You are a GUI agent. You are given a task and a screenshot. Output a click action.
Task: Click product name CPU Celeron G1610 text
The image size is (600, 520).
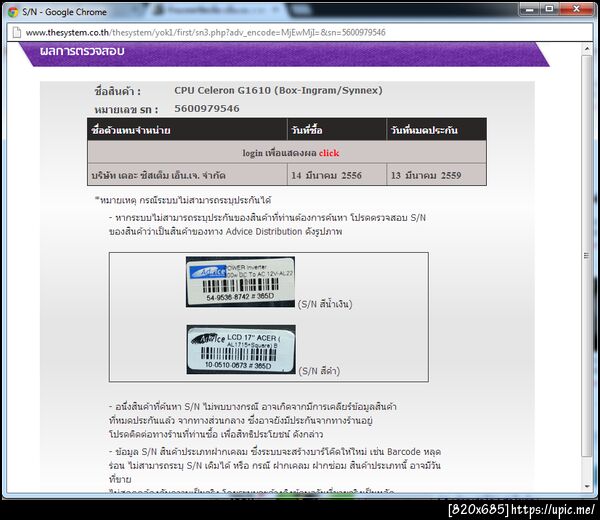279,91
